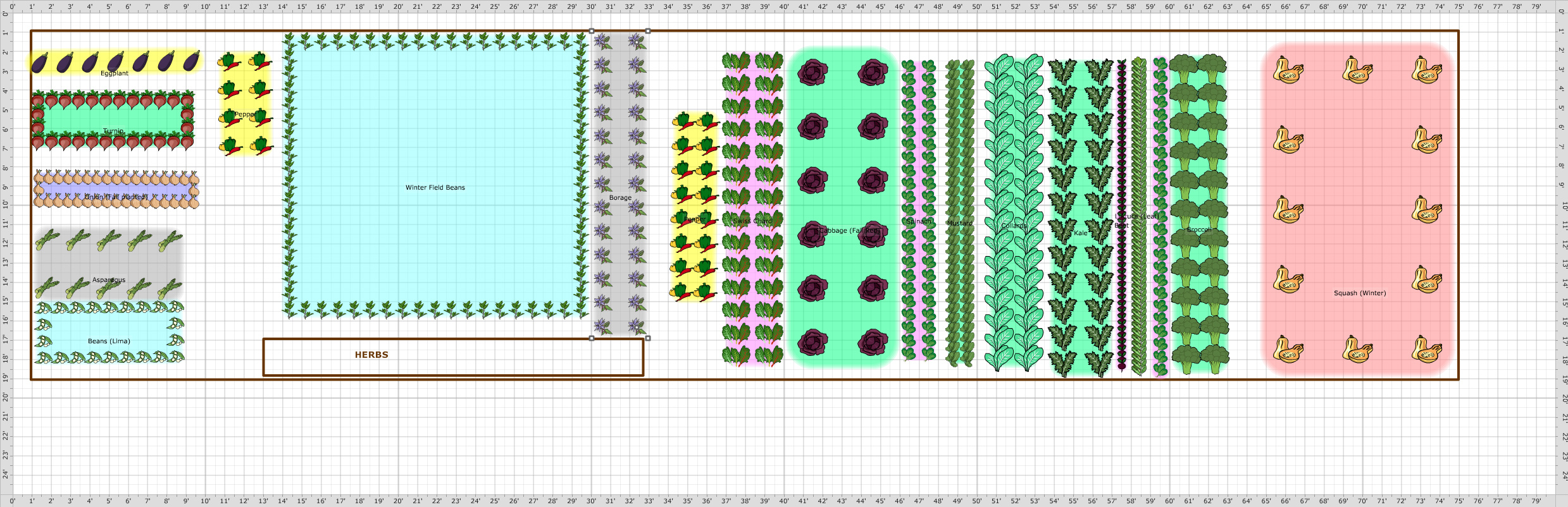
Task: Select the Swiss Chard row label
Action: [x=752, y=221]
